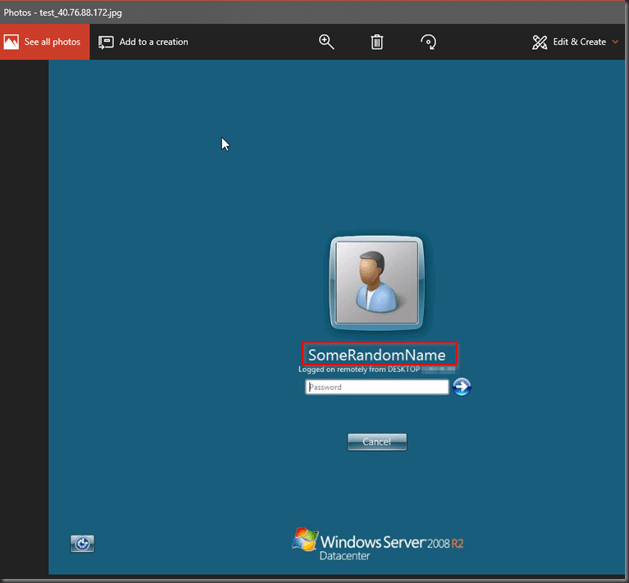The image size is (629, 583).
Task: Open the Edit & Create menu
Action: (579, 42)
